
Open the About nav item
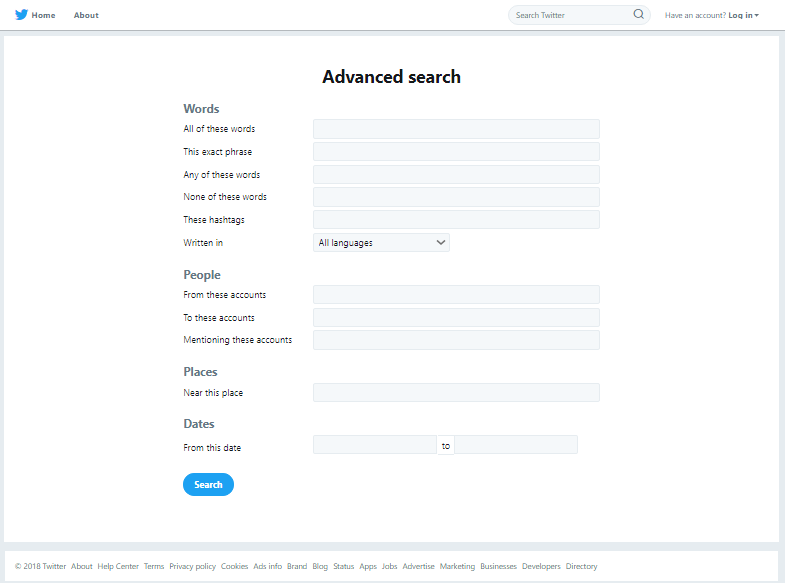pyautogui.click(x=86, y=15)
